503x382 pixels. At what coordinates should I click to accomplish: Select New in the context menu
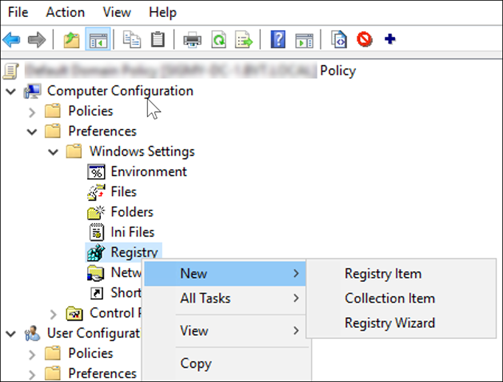(225, 274)
